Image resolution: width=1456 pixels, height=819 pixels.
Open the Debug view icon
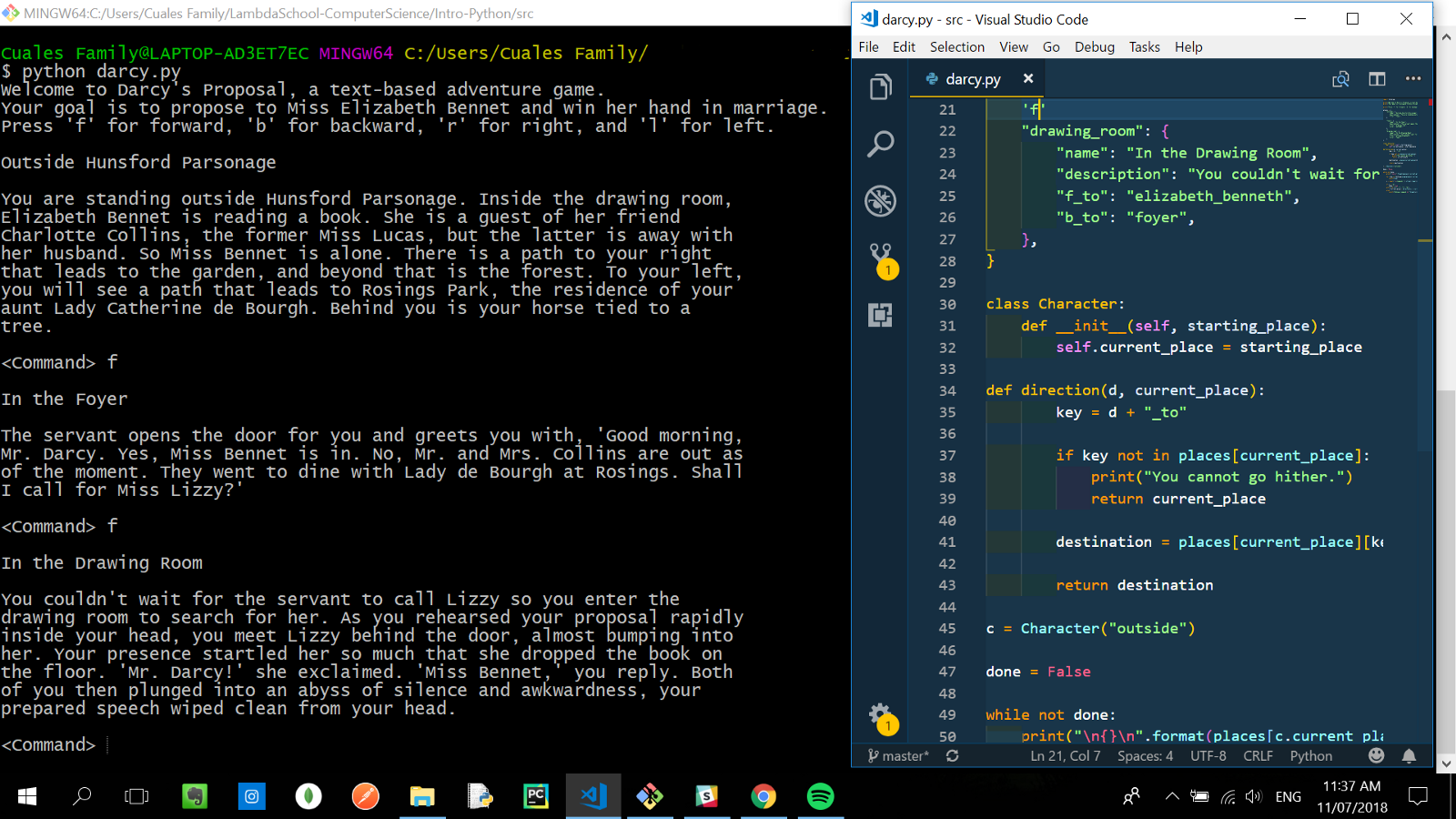880,201
